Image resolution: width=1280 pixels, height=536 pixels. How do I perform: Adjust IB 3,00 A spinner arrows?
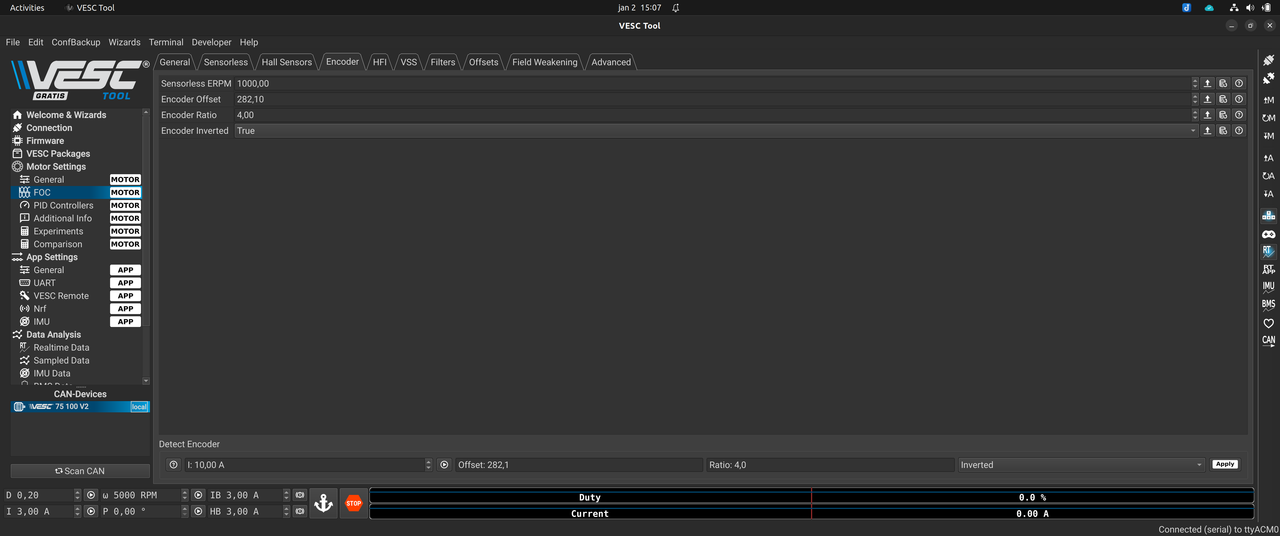[x=286, y=495]
